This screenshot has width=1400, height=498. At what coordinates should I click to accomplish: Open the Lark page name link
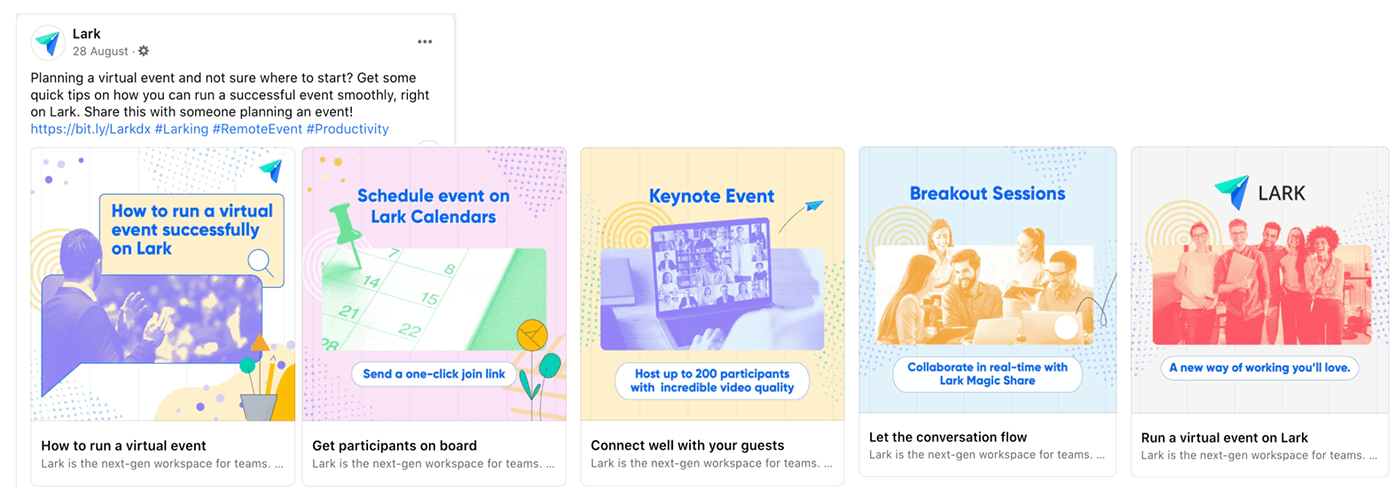point(87,34)
